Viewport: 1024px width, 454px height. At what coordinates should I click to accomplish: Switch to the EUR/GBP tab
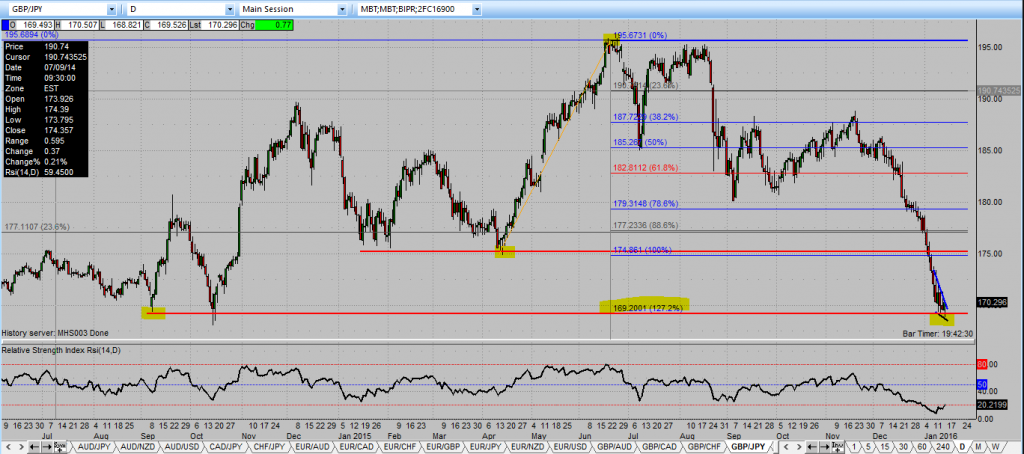pos(443,446)
